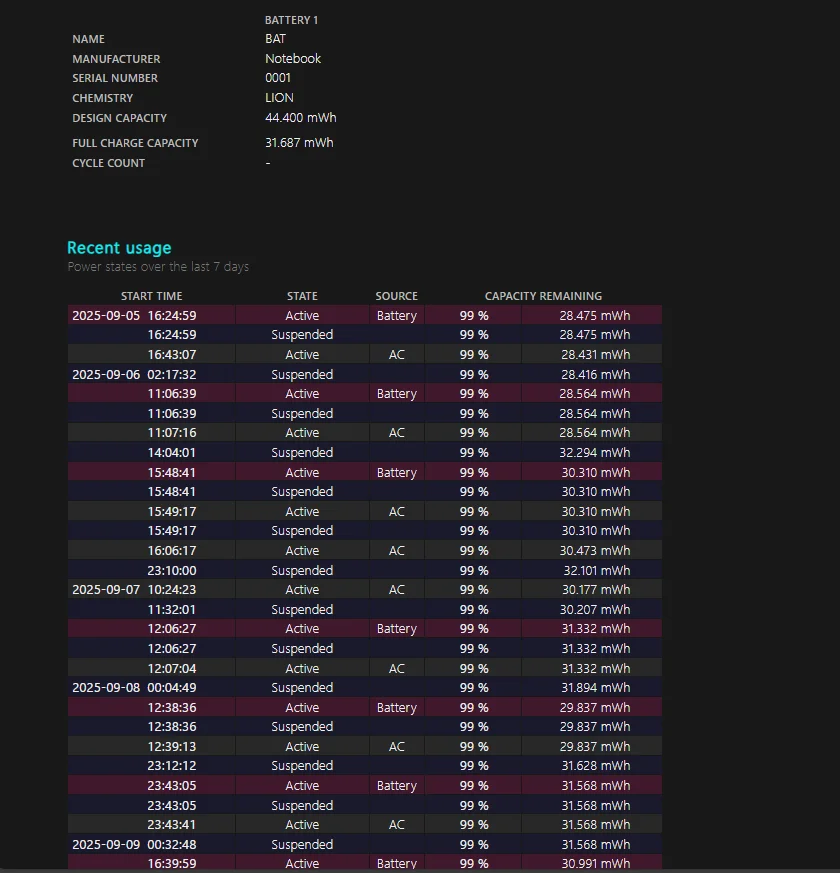Click the Power states over last 7 days subtitle
Viewport: 840px width, 873px height.
(158, 267)
